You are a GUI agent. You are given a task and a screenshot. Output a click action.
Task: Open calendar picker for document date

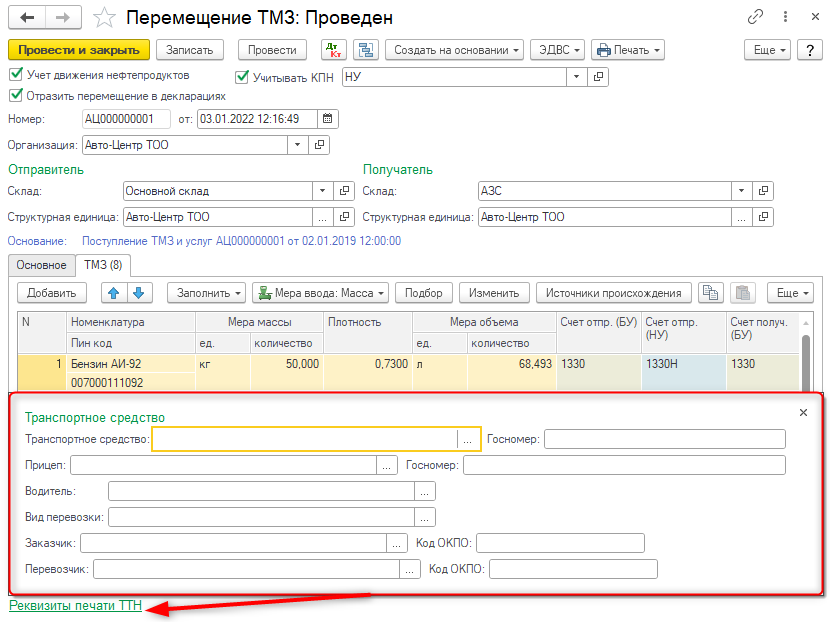click(328, 119)
